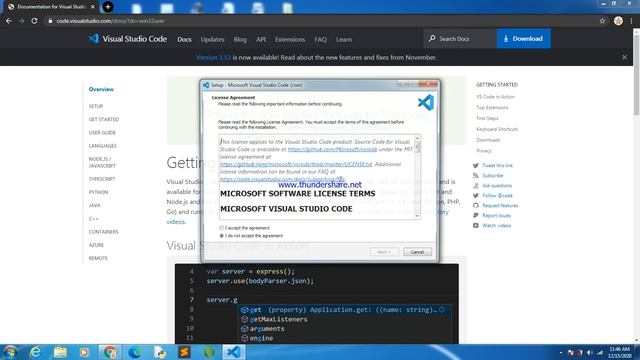Open the FAQ menu item
Image resolution: width=640 pixels, height=360 pixels.
tap(320, 40)
